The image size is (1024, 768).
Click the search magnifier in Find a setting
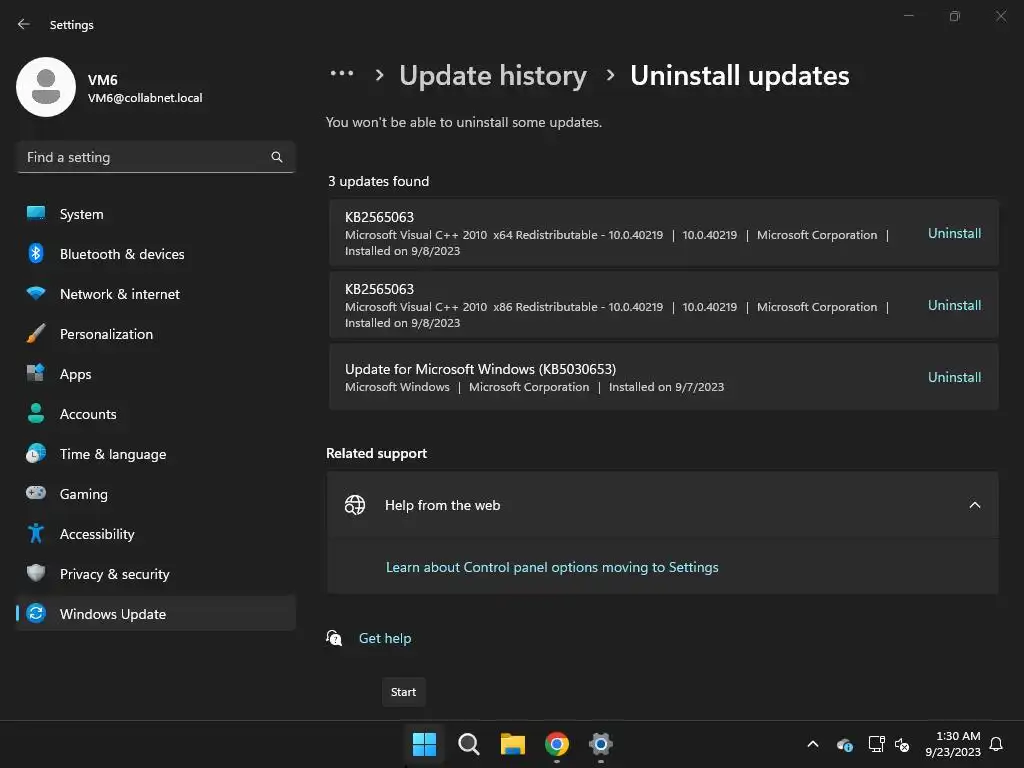(277, 157)
